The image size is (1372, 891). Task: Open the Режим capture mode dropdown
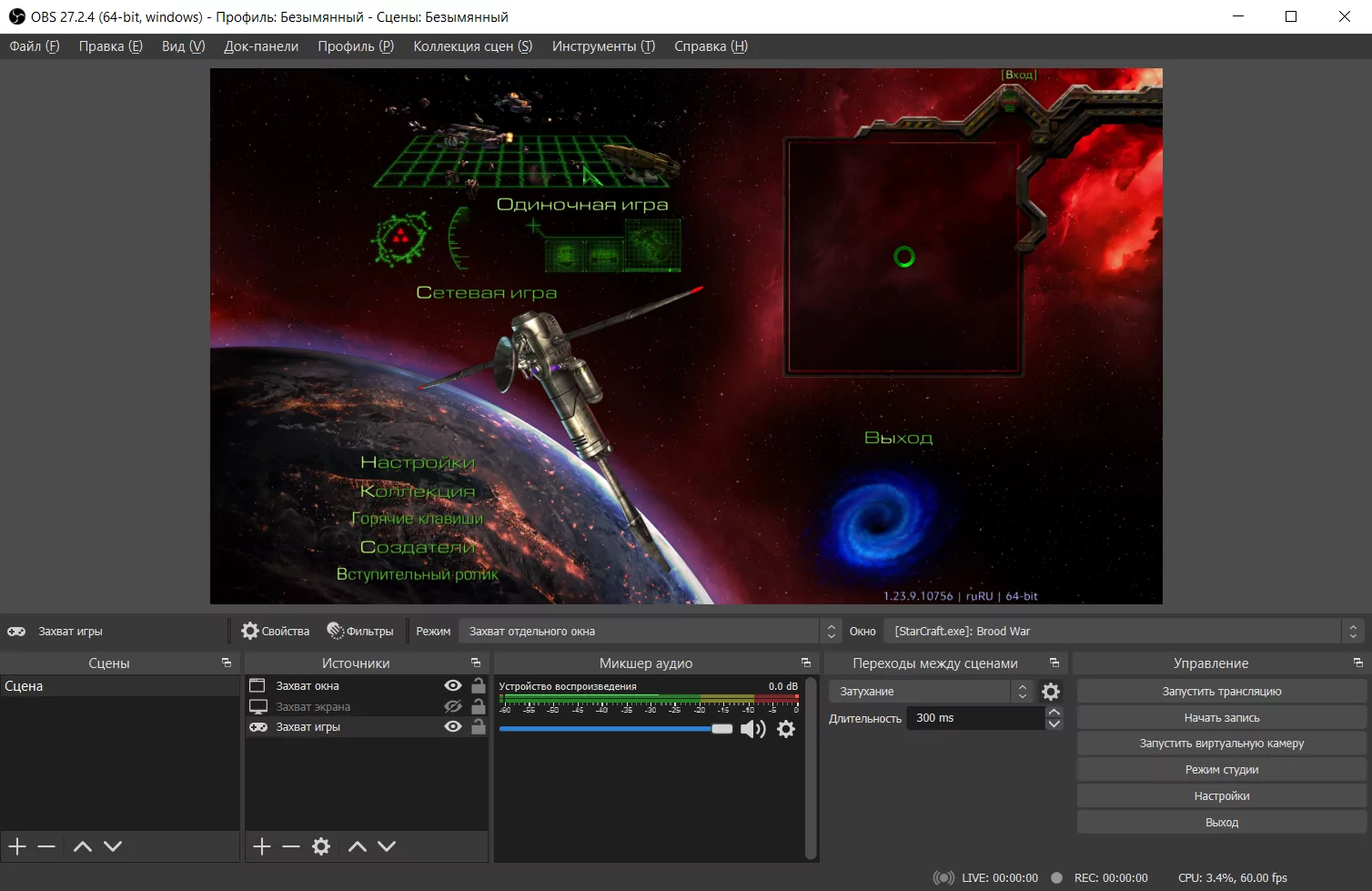(649, 631)
